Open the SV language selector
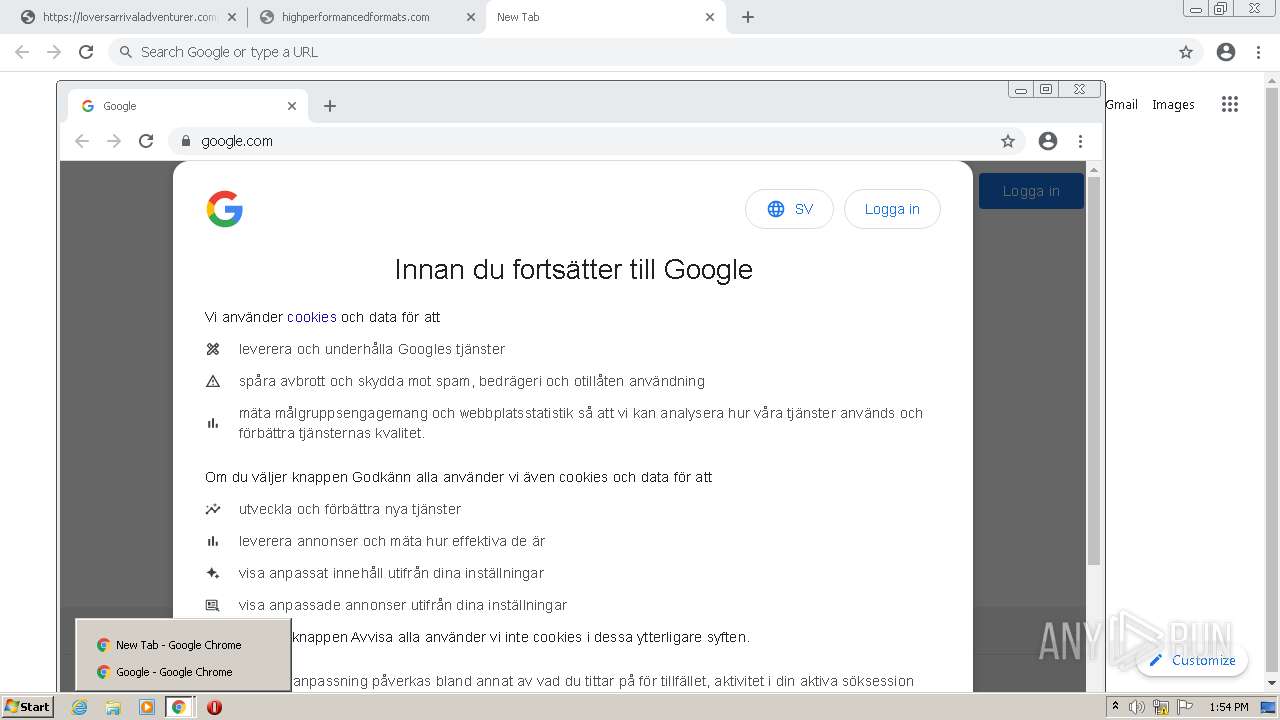 click(789, 209)
